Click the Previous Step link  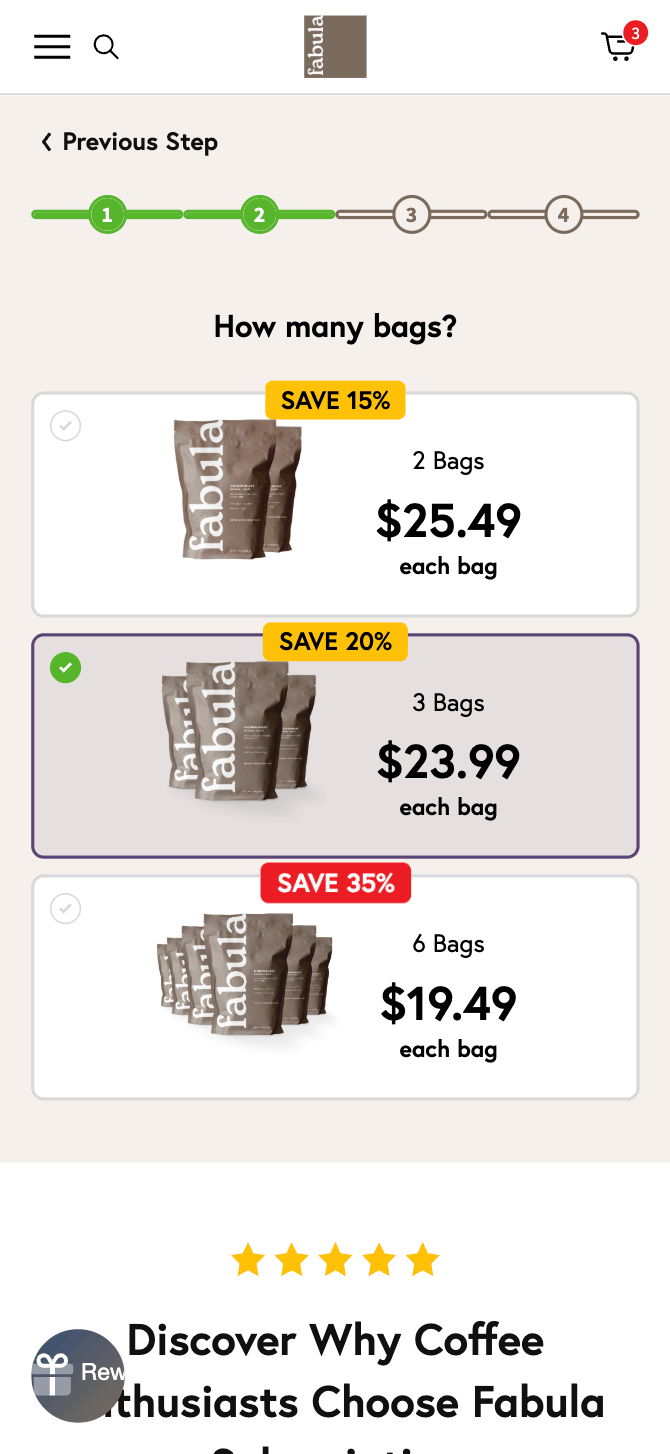(x=139, y=142)
